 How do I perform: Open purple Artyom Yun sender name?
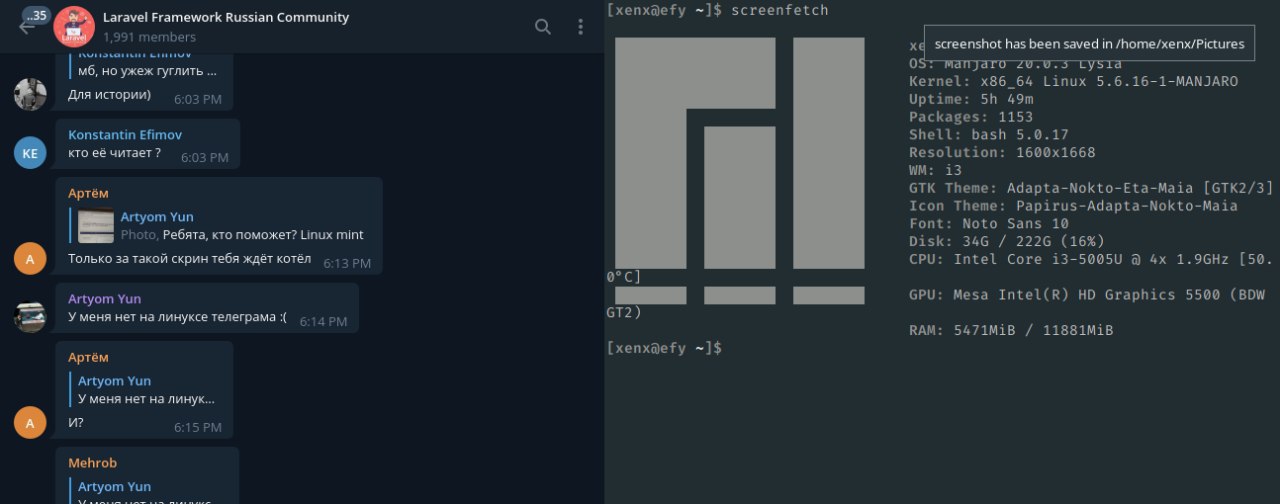pyautogui.click(x=105, y=298)
